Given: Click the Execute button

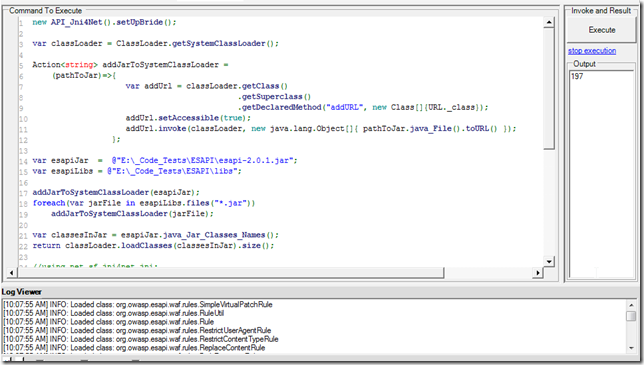Looking at the screenshot, I should [601, 30].
